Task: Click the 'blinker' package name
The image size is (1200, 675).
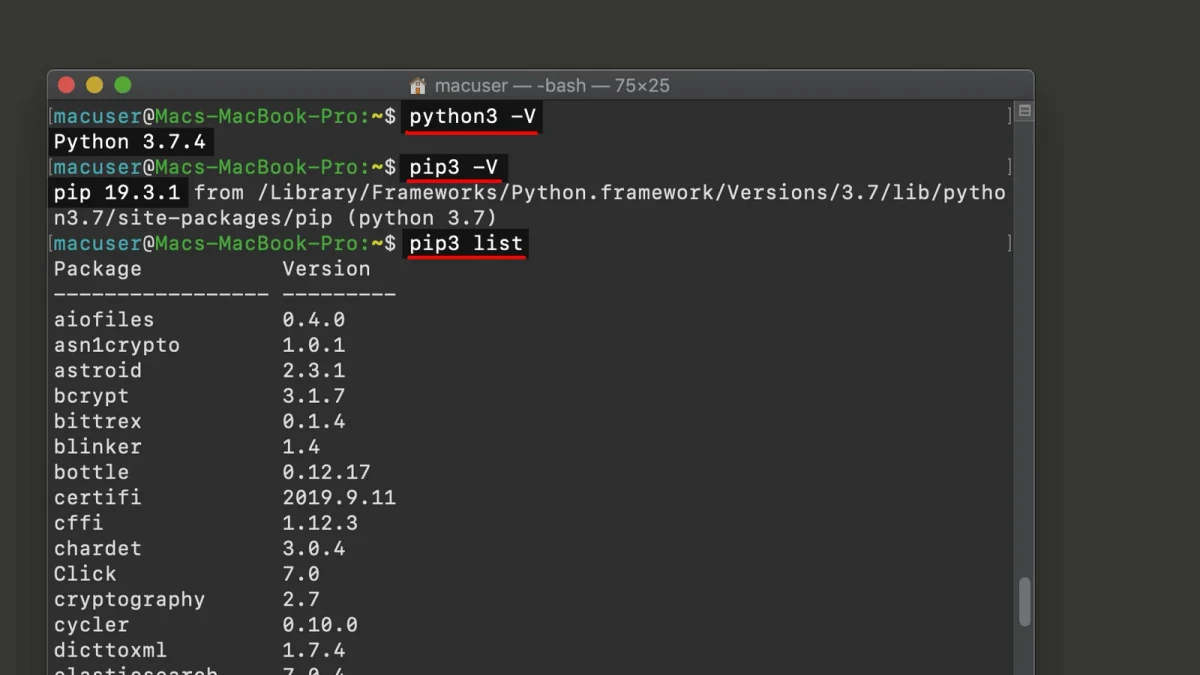Action: tap(98, 447)
